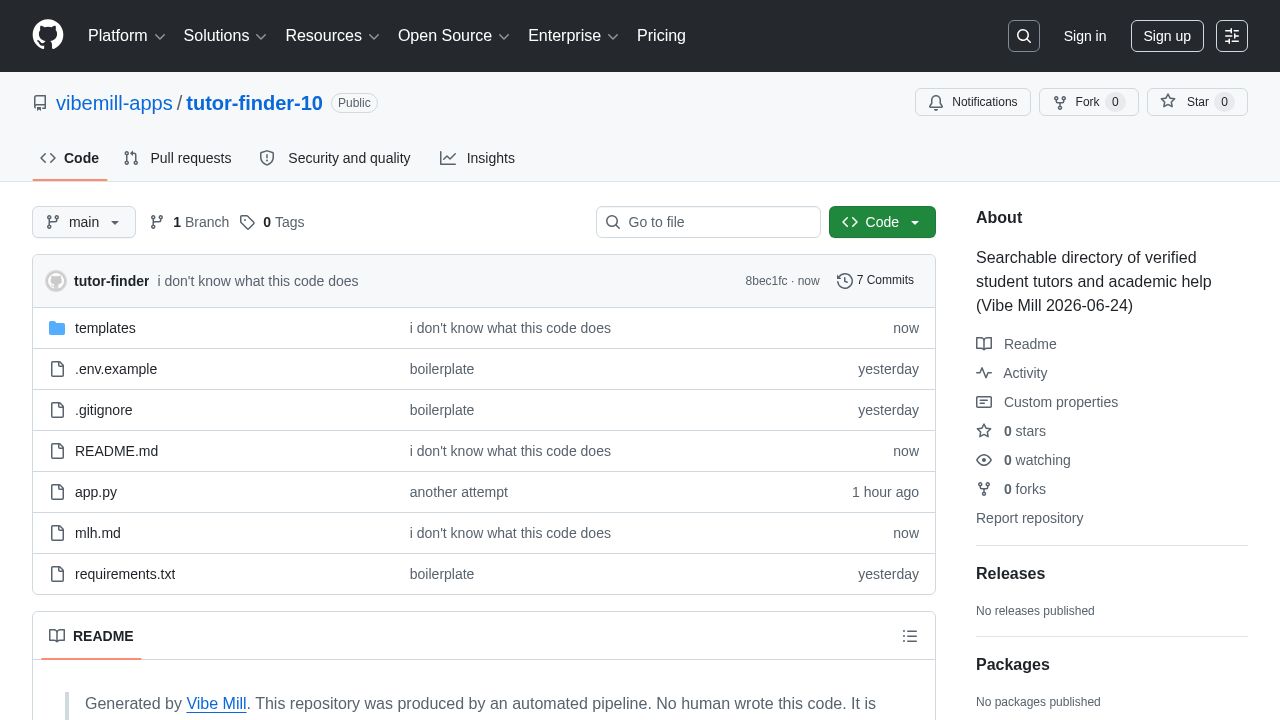Viewport: 1280px width, 720px height.
Task: Open the requirements.txt file
Action: [x=125, y=574]
